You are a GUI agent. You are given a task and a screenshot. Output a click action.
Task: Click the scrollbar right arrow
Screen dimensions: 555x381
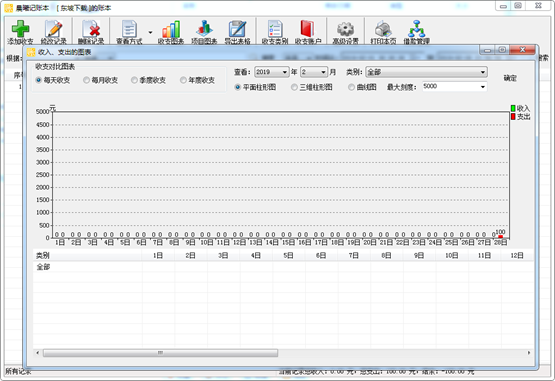(529, 353)
